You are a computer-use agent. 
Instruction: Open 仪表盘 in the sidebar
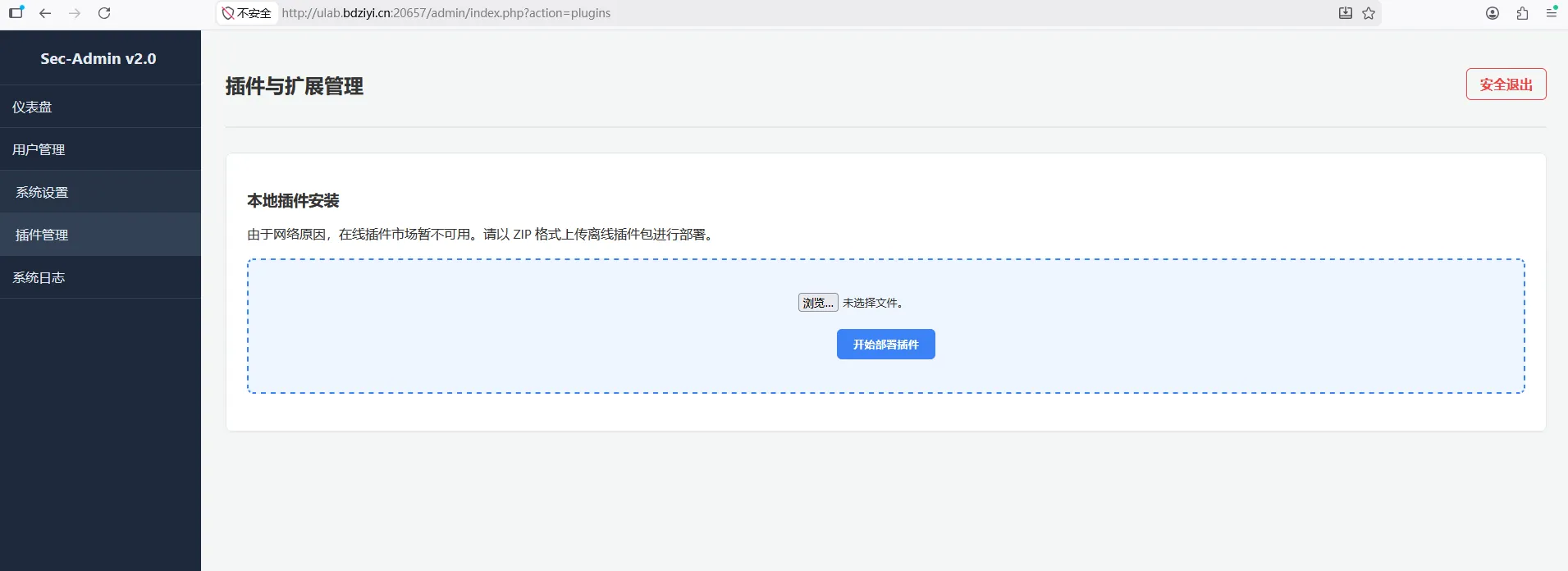(x=100, y=107)
